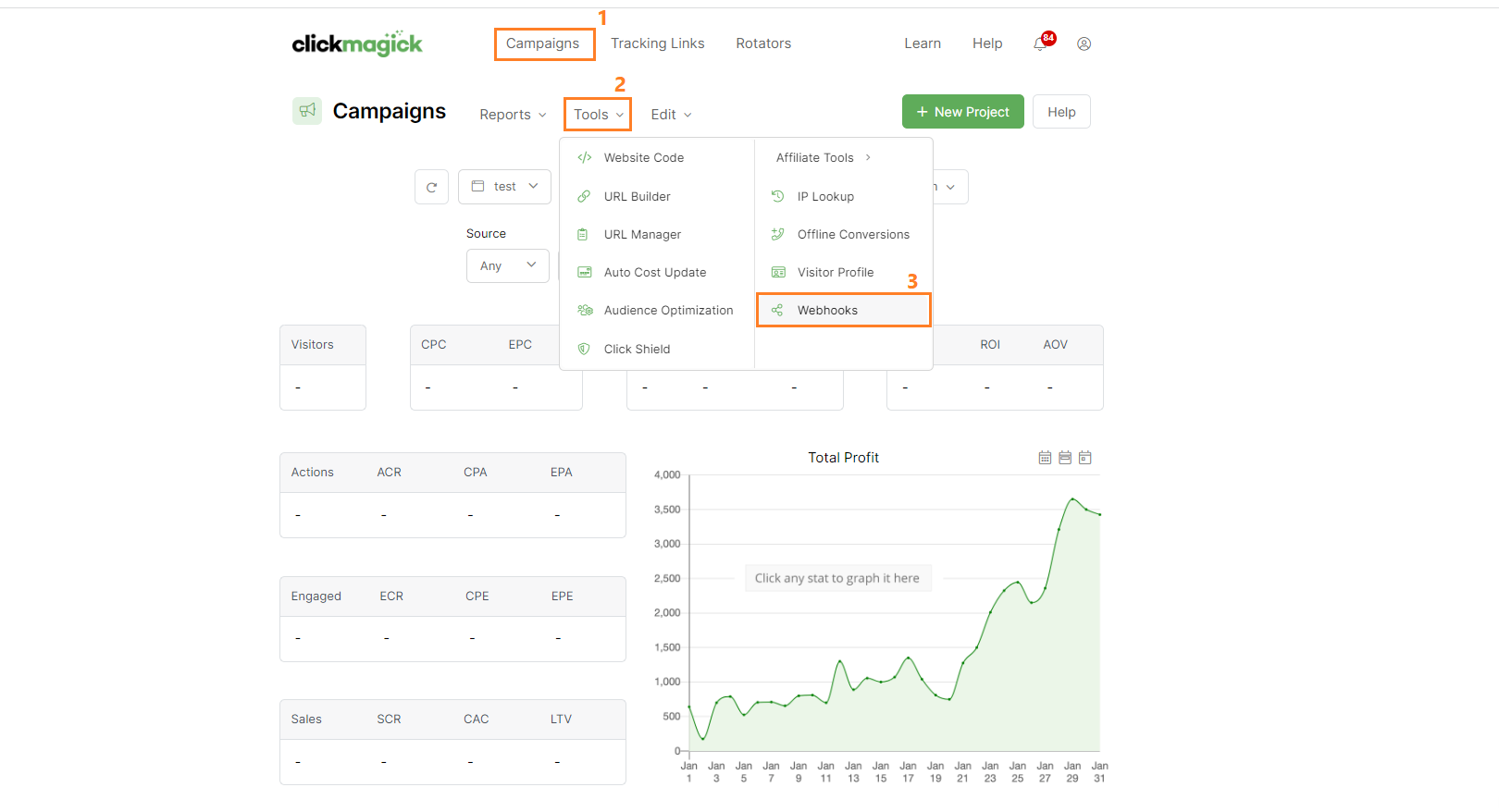Click the middle calendar icon above chart
The image size is (1499, 812).
[x=1065, y=458]
